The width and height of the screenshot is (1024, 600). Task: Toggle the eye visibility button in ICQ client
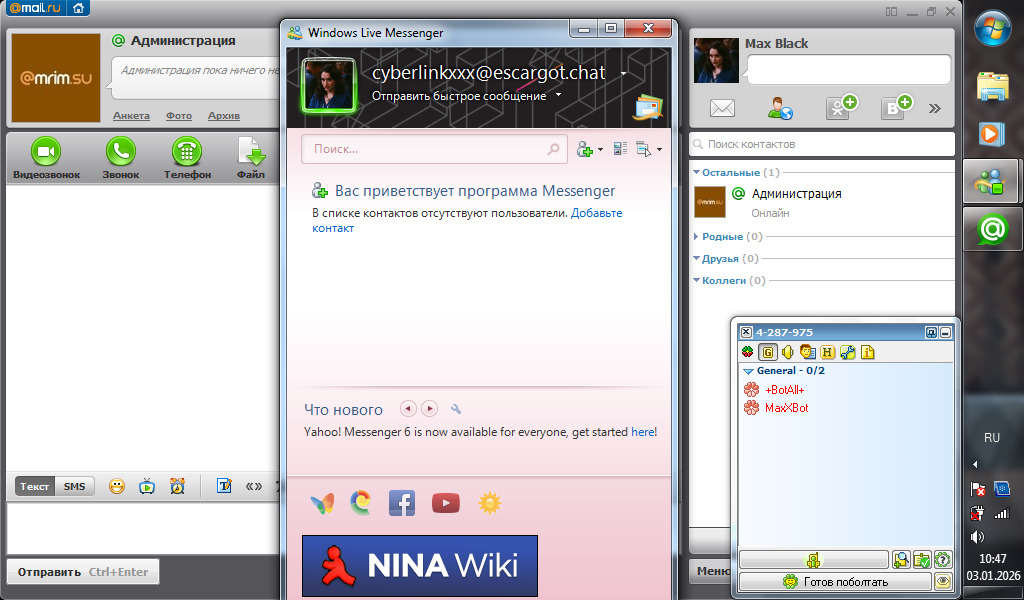click(x=942, y=581)
